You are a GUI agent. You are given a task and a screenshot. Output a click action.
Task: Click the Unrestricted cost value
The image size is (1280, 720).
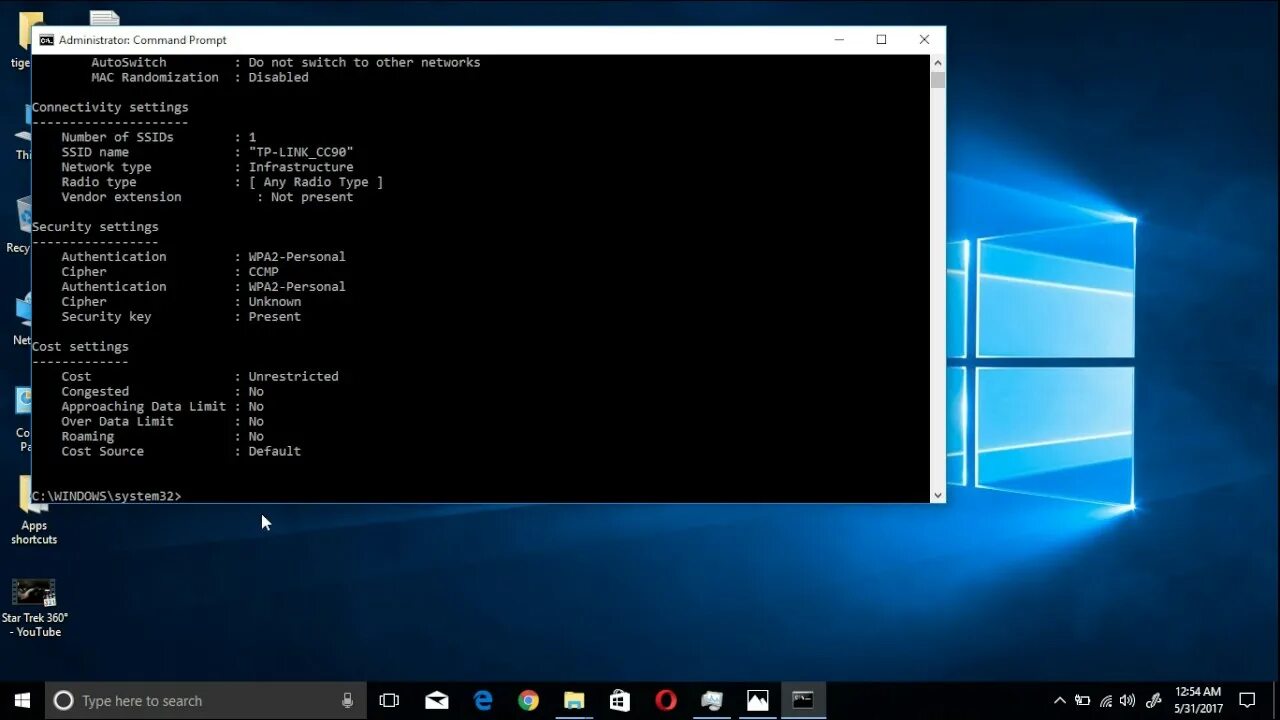pos(294,377)
